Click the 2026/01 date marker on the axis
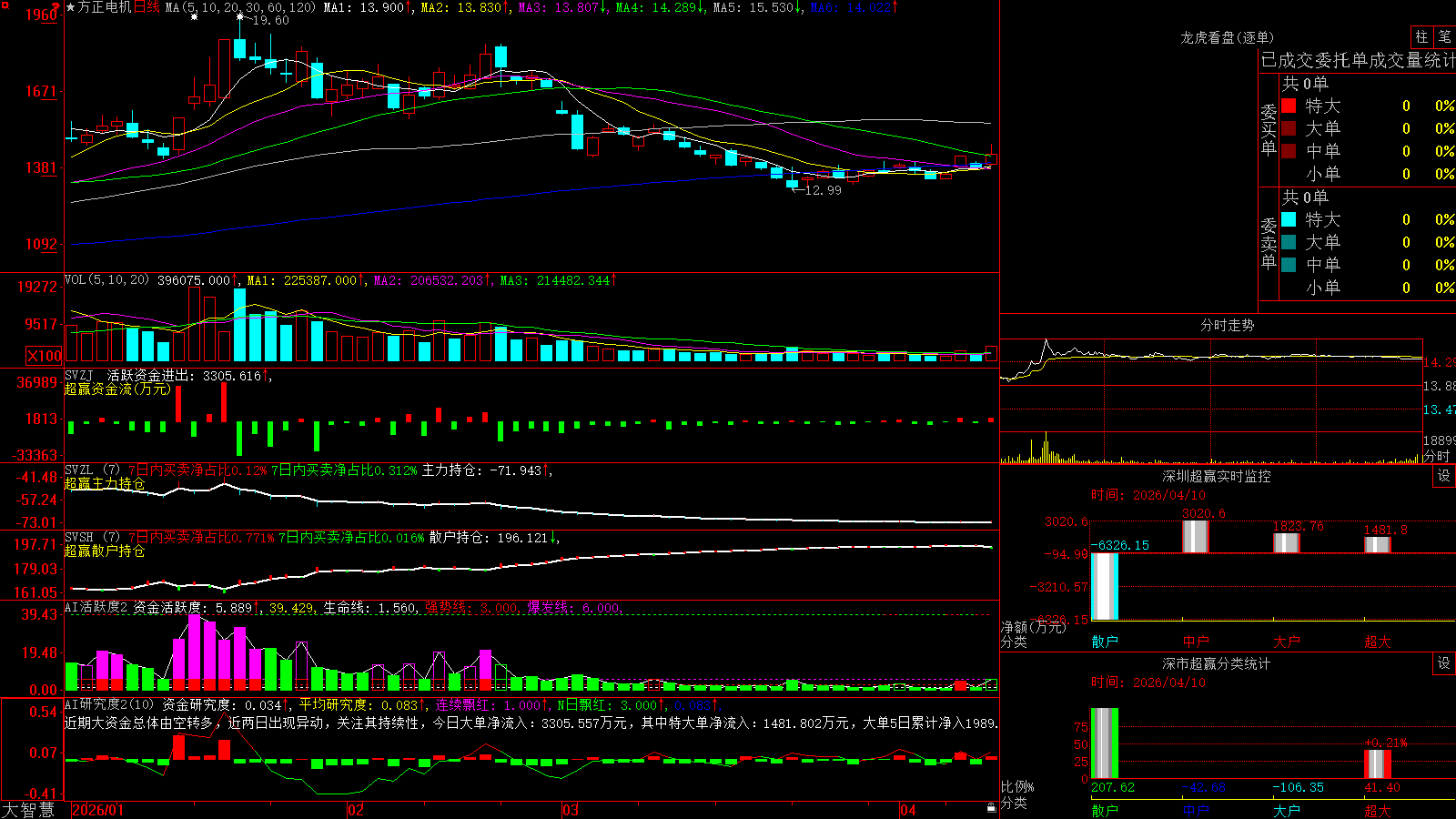1456x819 pixels. 97,810
